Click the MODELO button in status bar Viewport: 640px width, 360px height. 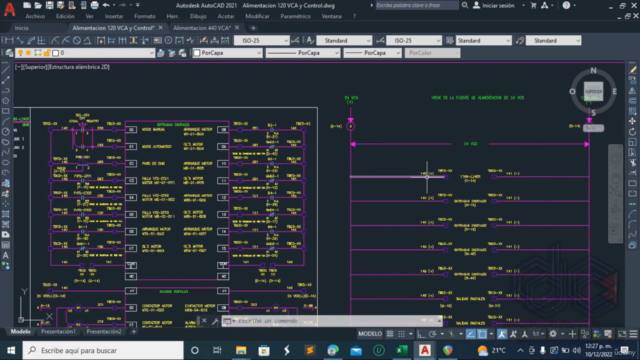coord(370,334)
